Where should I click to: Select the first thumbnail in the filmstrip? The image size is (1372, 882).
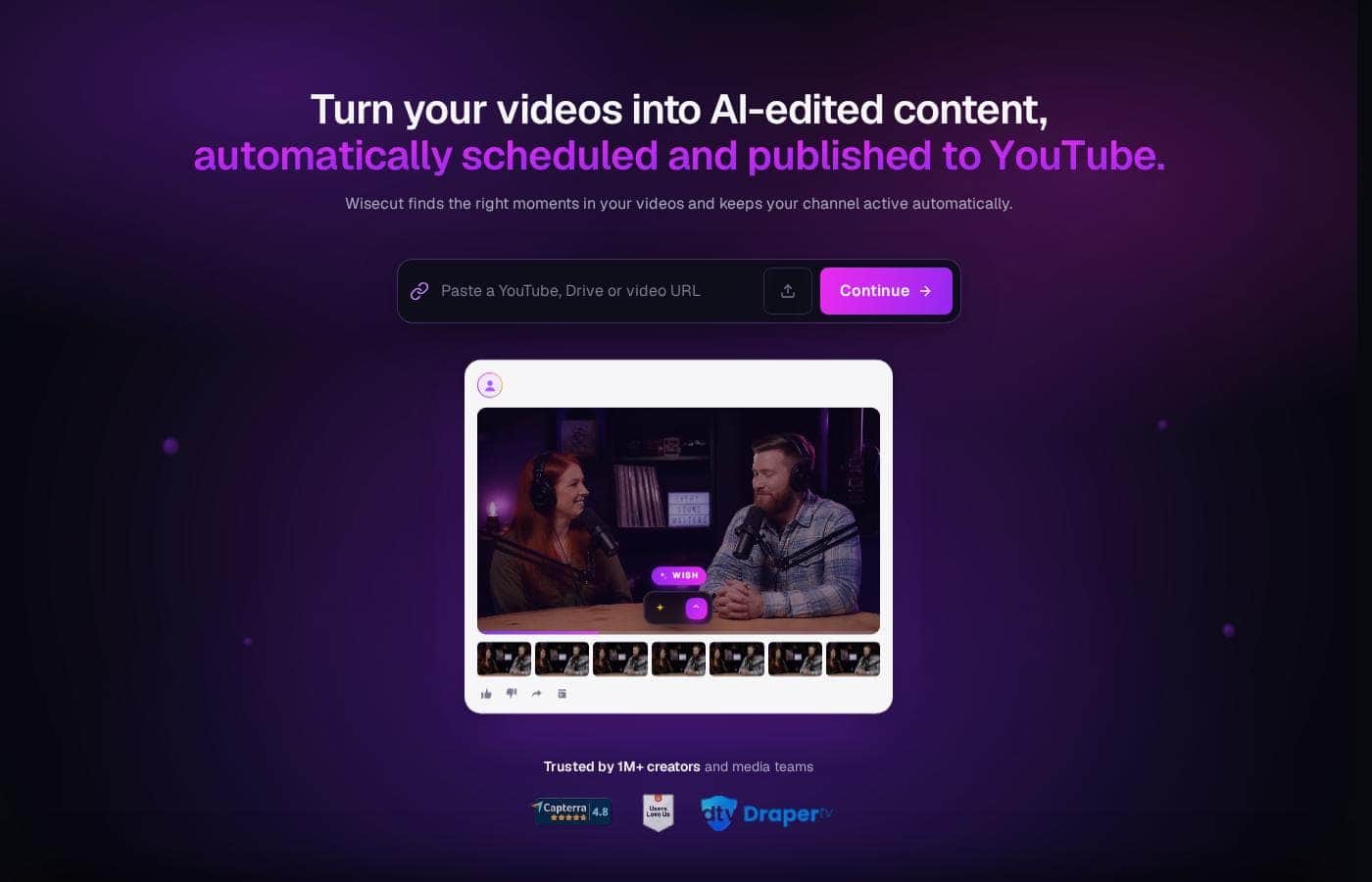(x=504, y=660)
